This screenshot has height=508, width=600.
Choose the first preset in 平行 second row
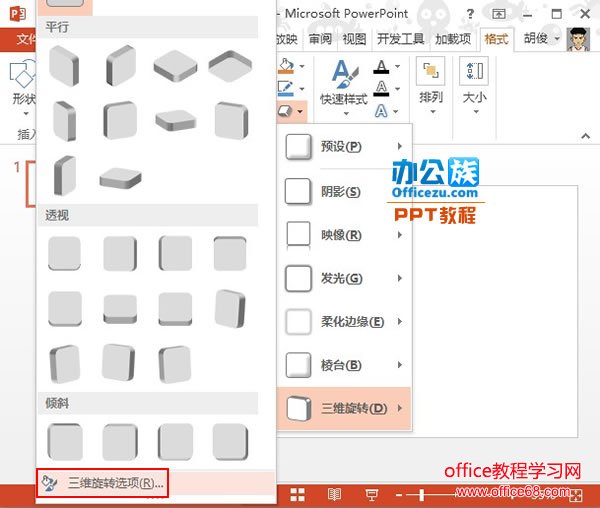tap(64, 121)
